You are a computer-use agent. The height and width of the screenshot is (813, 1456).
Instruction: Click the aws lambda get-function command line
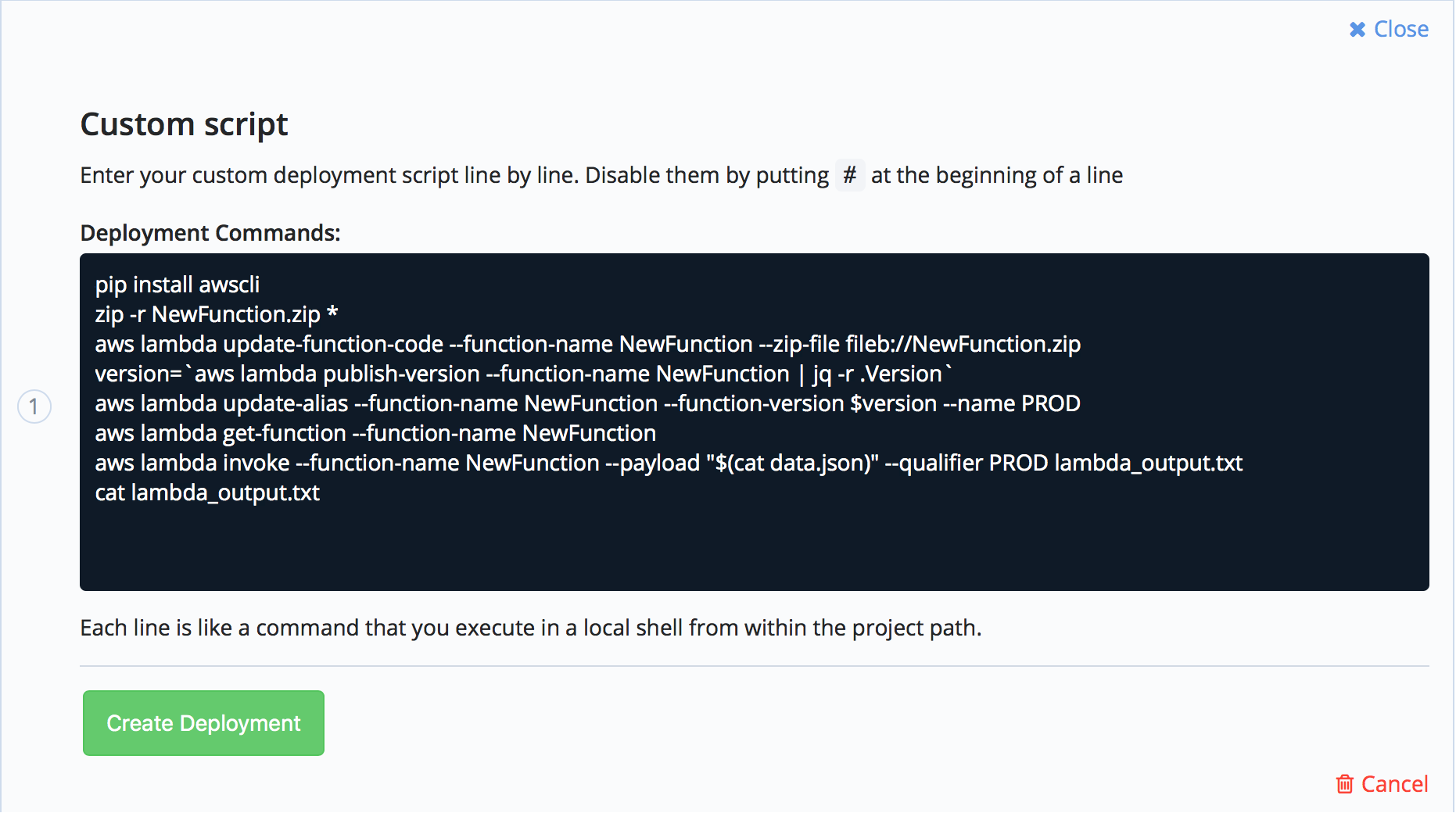pos(375,433)
